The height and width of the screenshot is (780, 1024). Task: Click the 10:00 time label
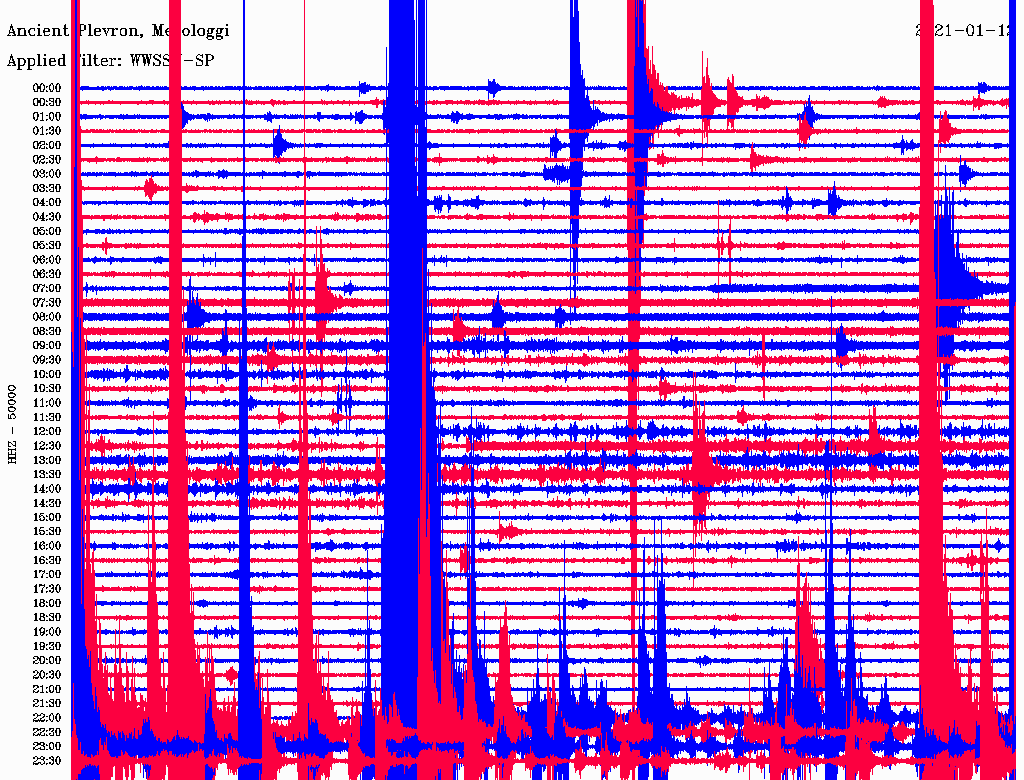(47, 374)
